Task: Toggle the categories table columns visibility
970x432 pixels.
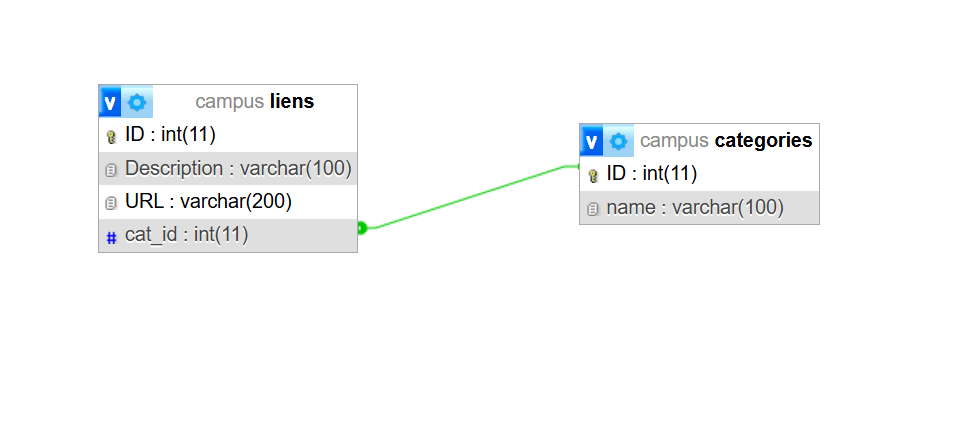Action: coord(592,141)
